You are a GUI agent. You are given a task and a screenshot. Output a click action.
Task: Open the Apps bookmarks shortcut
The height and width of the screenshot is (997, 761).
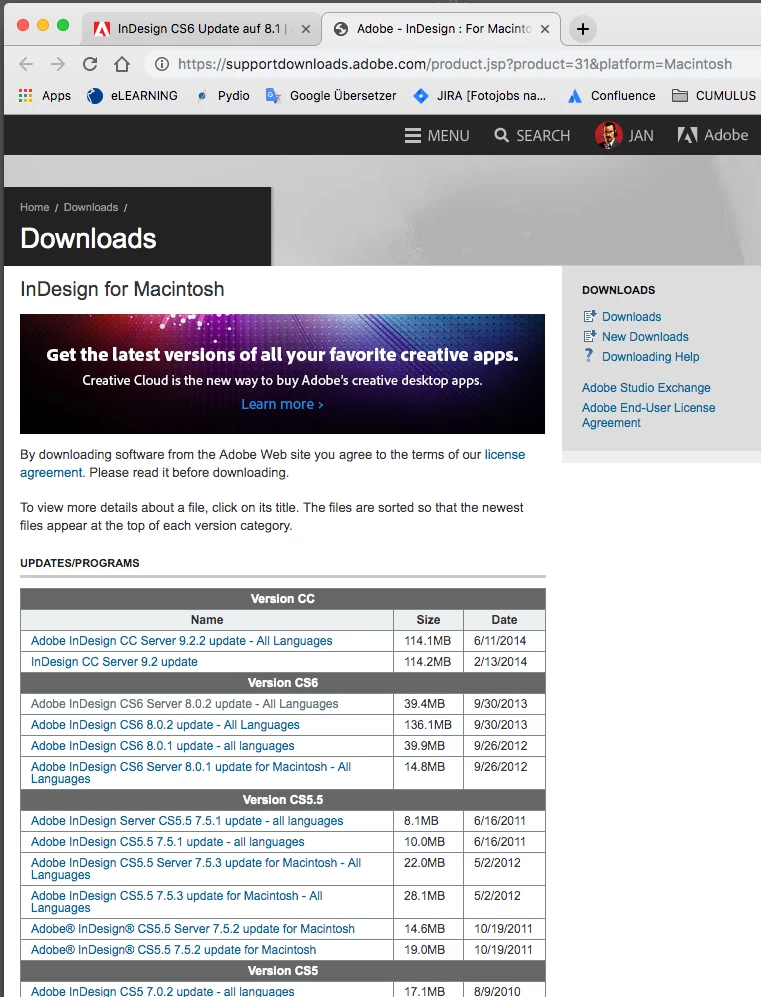pos(45,95)
